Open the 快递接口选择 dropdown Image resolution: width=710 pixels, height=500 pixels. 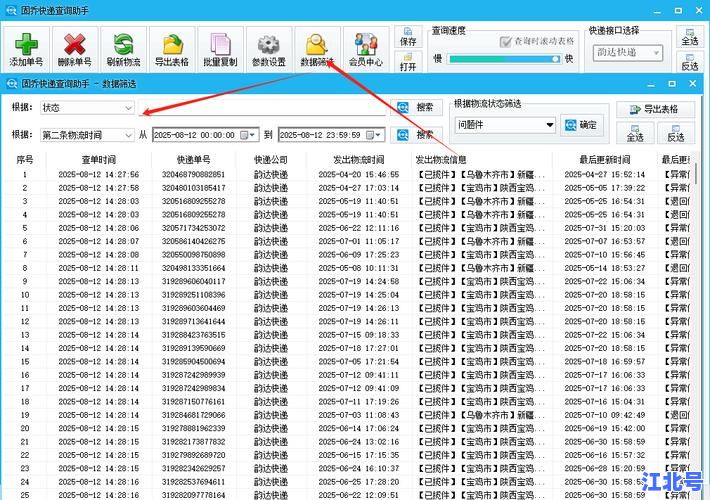click(x=628, y=53)
